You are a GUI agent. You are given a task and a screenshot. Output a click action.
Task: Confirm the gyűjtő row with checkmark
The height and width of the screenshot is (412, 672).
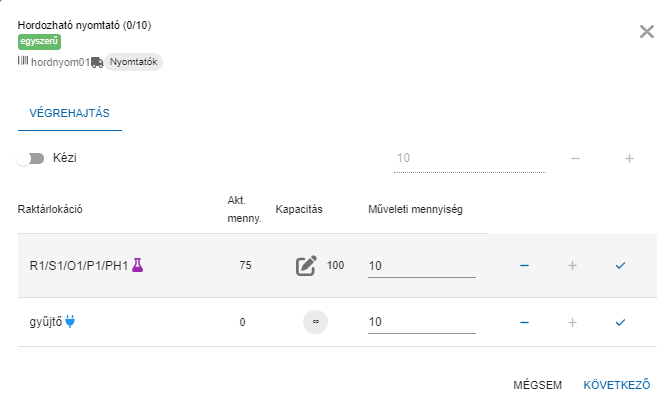tap(620, 322)
